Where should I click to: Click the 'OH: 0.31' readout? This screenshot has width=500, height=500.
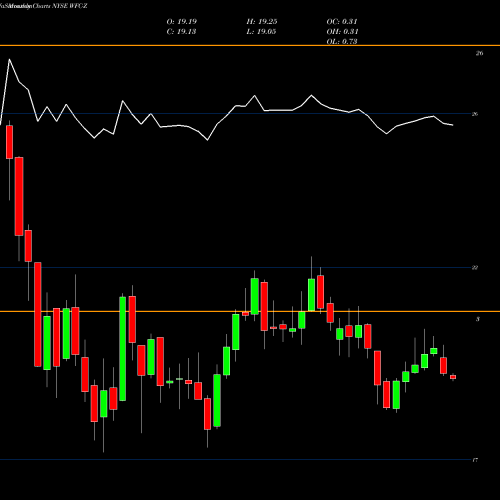point(342,32)
